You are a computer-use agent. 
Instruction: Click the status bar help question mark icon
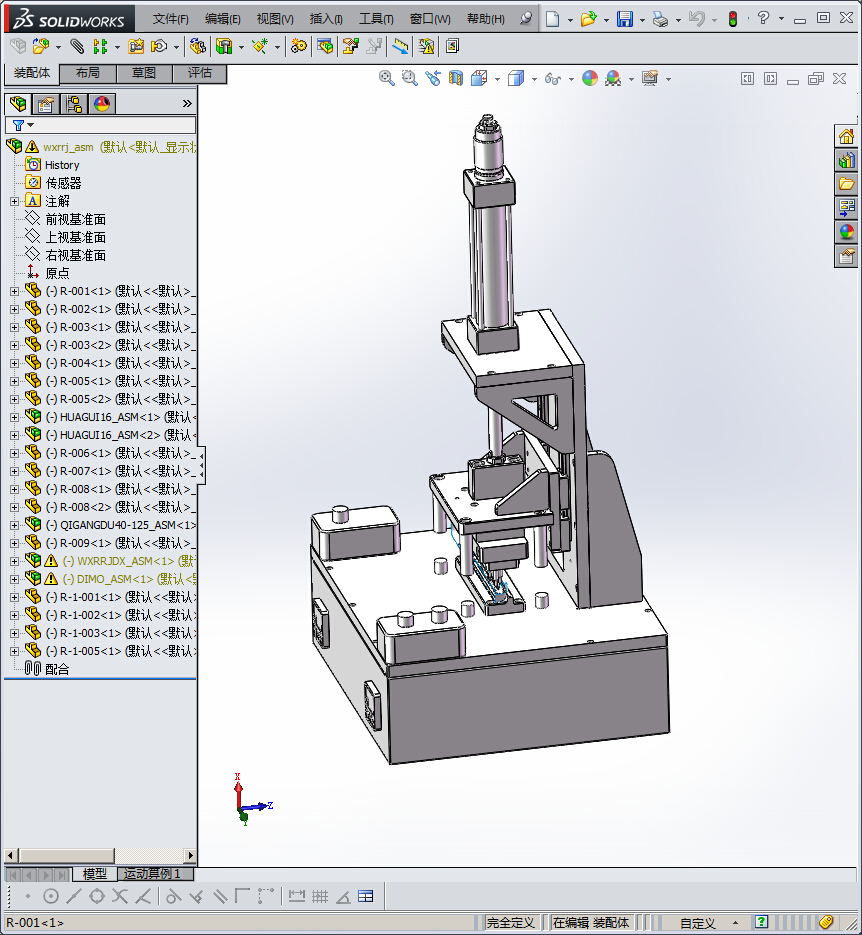(761, 922)
